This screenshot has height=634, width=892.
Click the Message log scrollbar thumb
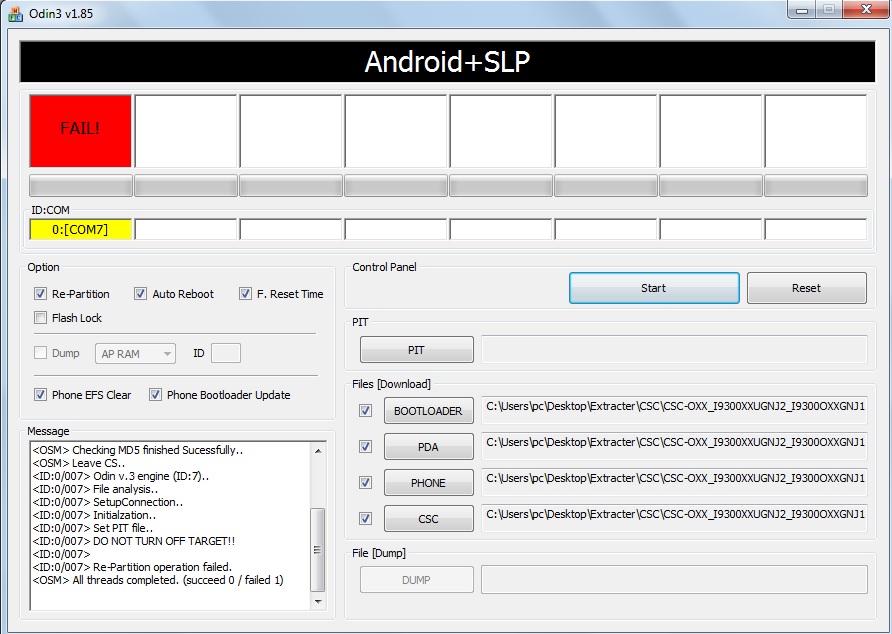pos(317,550)
